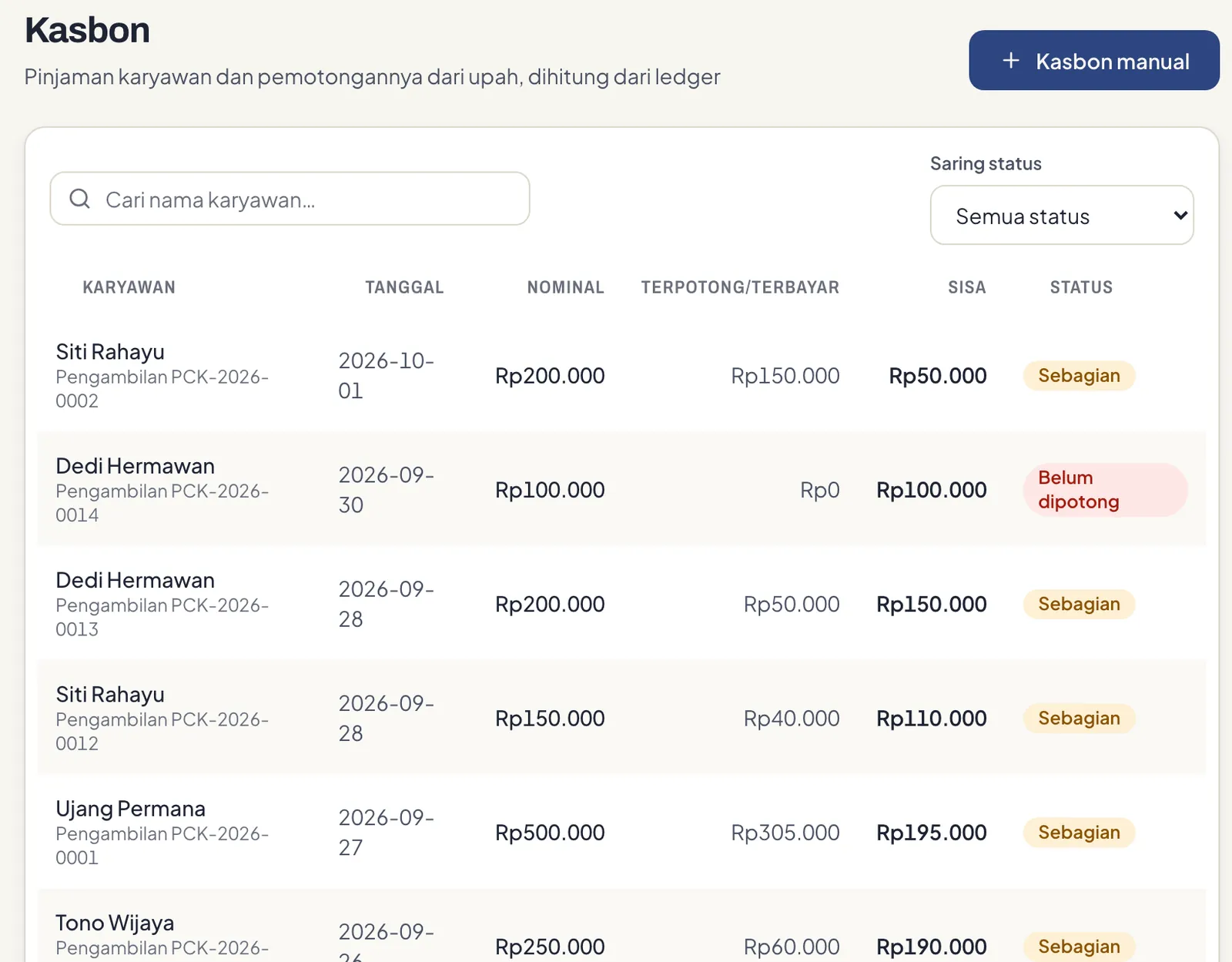Click the Saring status label
Image resolution: width=1232 pixels, height=962 pixels.
click(986, 163)
